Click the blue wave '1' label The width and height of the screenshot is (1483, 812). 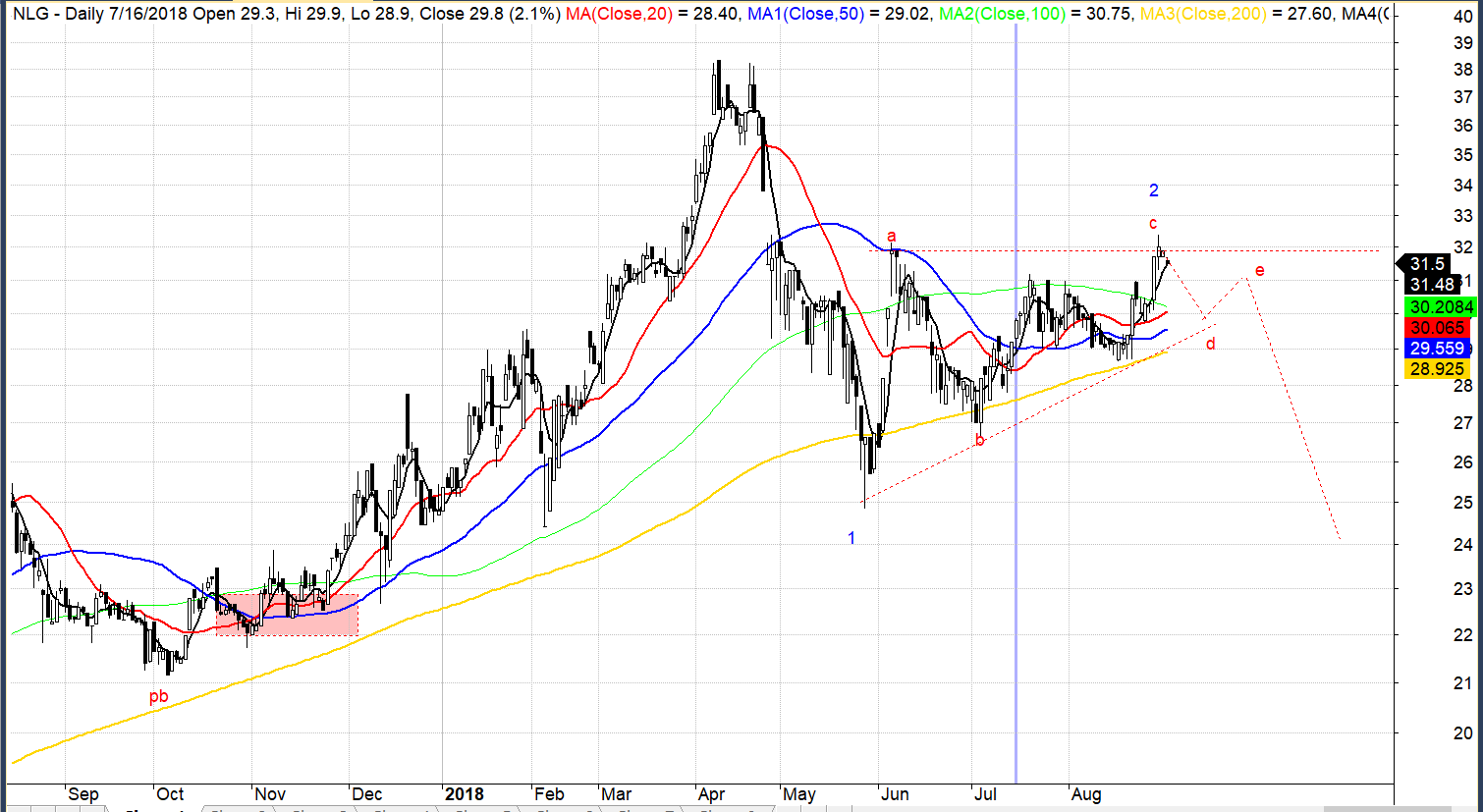[x=851, y=538]
